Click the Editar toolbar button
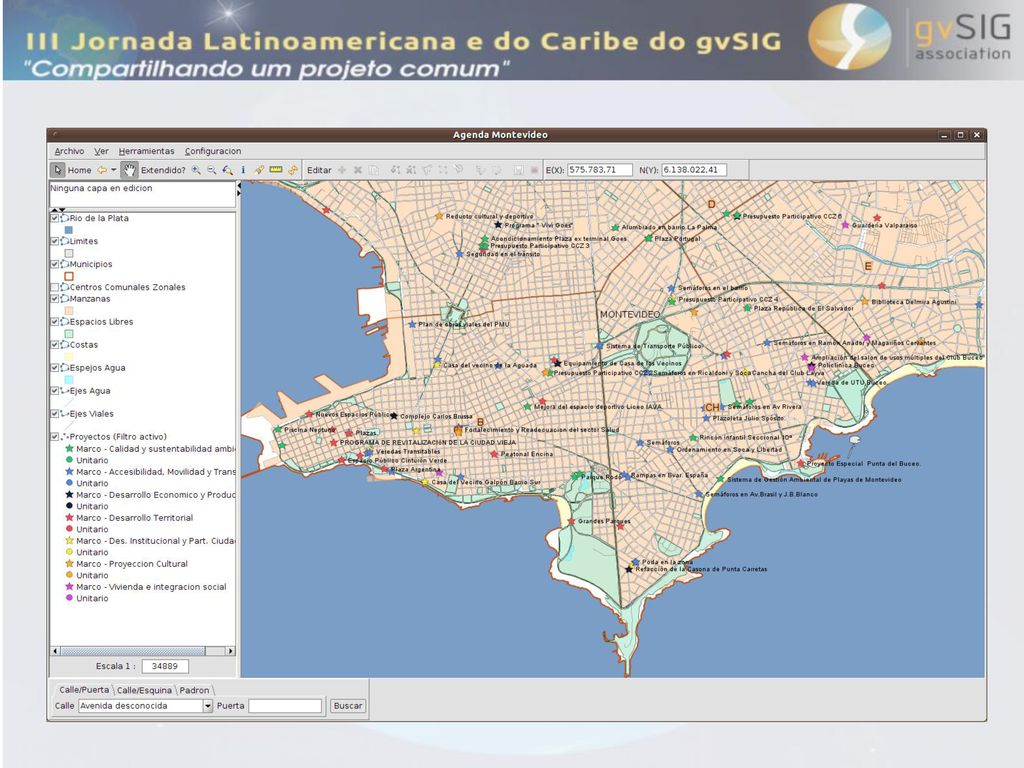The image size is (1024, 768). coord(319,170)
